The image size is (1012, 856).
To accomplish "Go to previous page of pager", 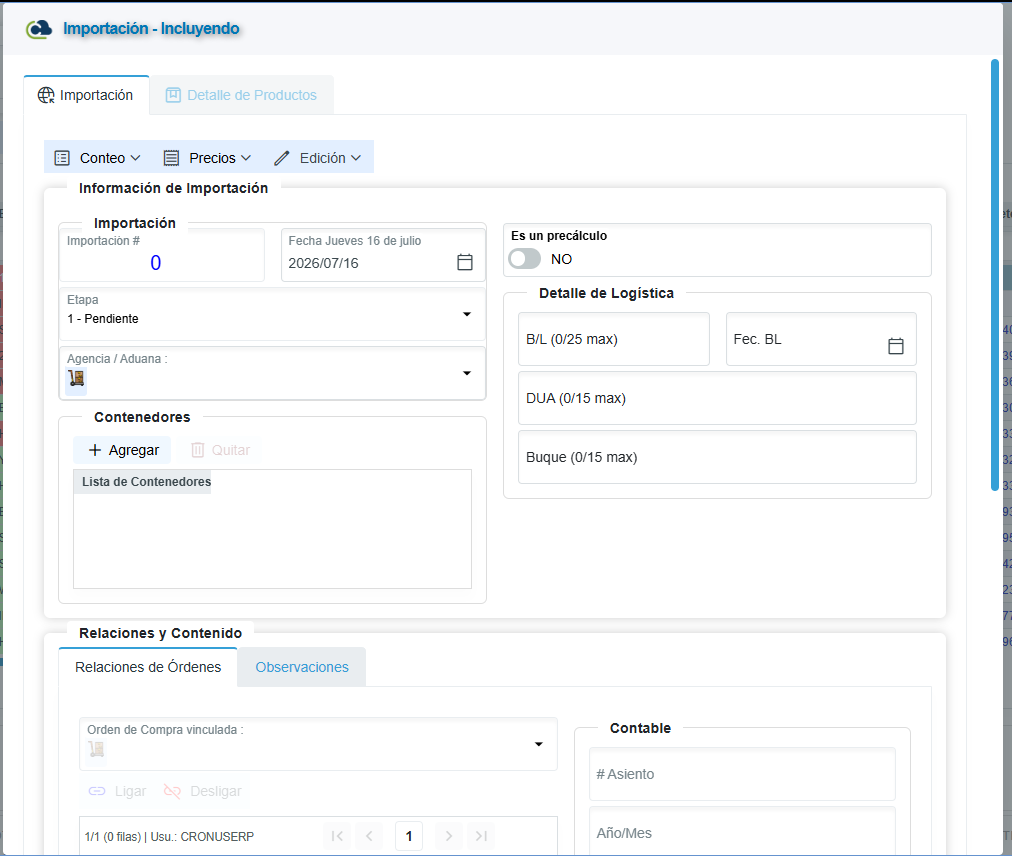I will pos(369,836).
